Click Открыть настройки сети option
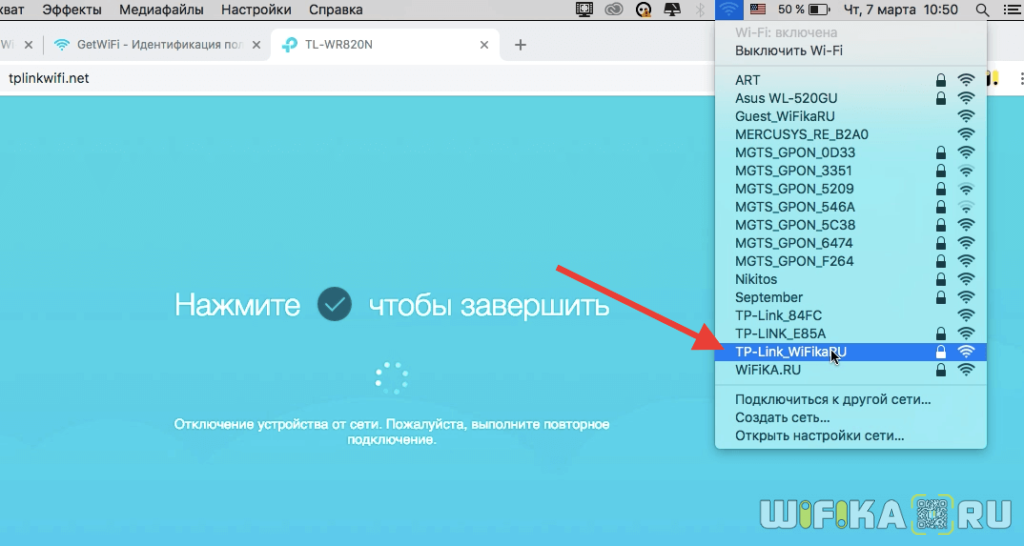 point(819,436)
